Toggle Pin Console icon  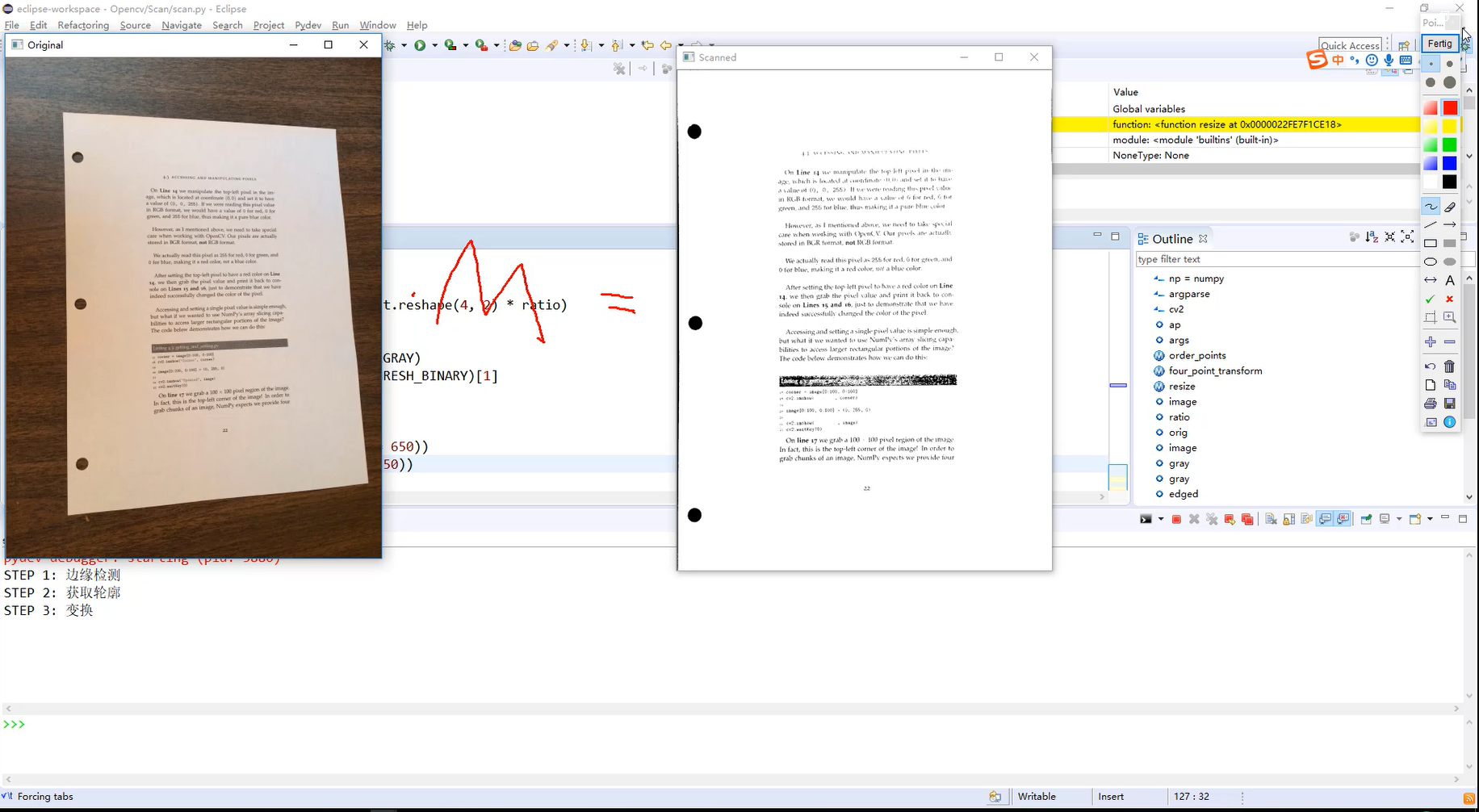(1366, 519)
